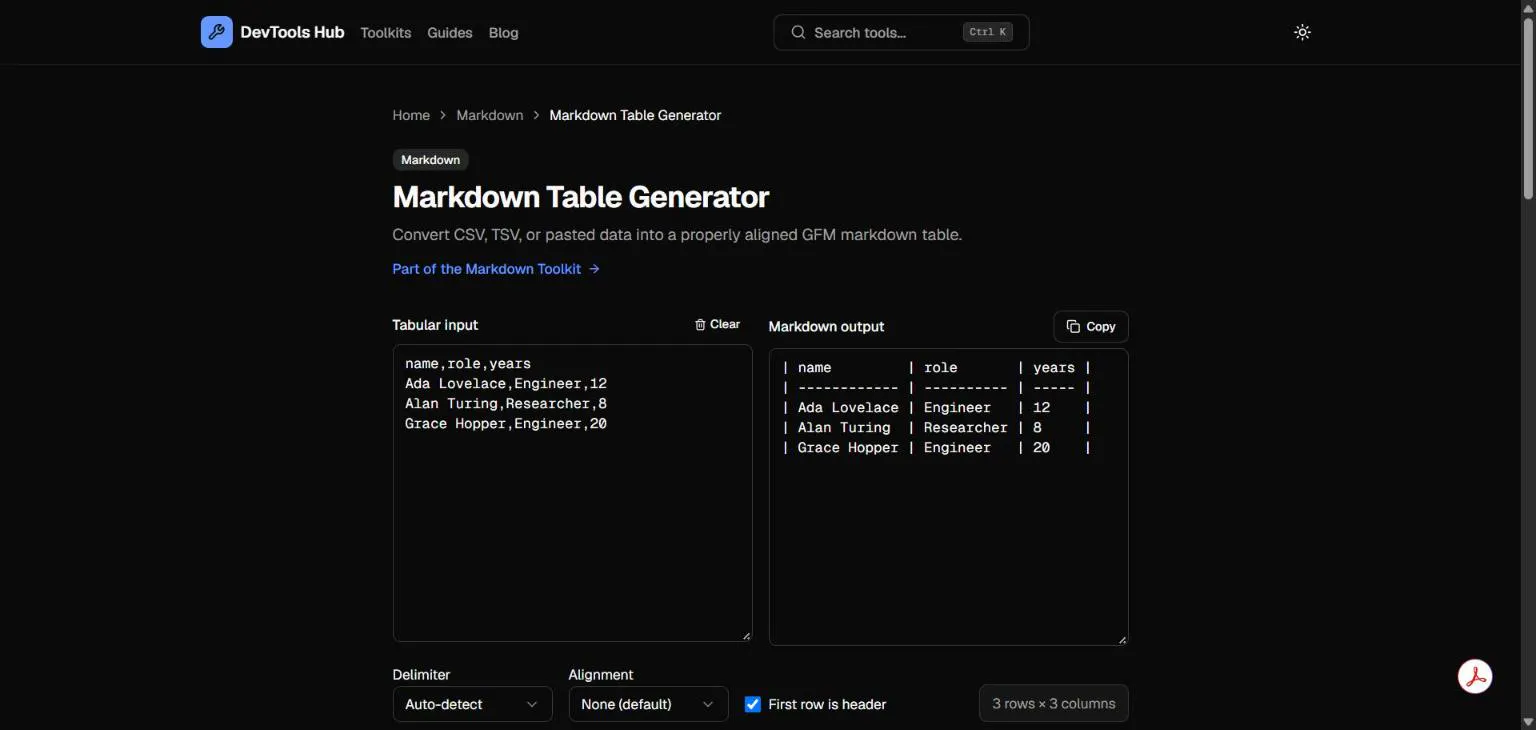The image size is (1536, 730).
Task: Toggle the light/dark theme sun icon
Action: click(1302, 32)
